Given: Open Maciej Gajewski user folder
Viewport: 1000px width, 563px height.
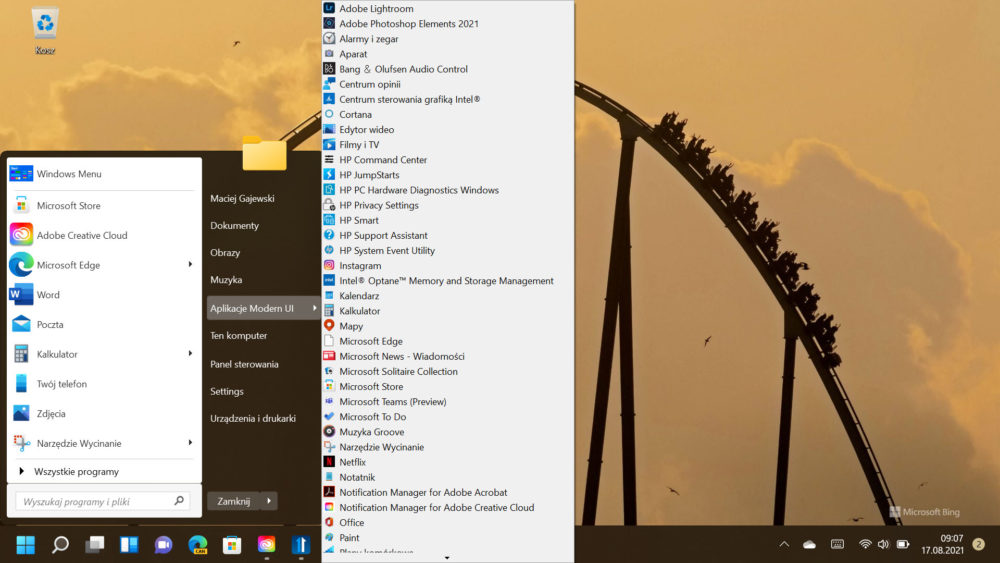Looking at the screenshot, I should click(x=242, y=198).
